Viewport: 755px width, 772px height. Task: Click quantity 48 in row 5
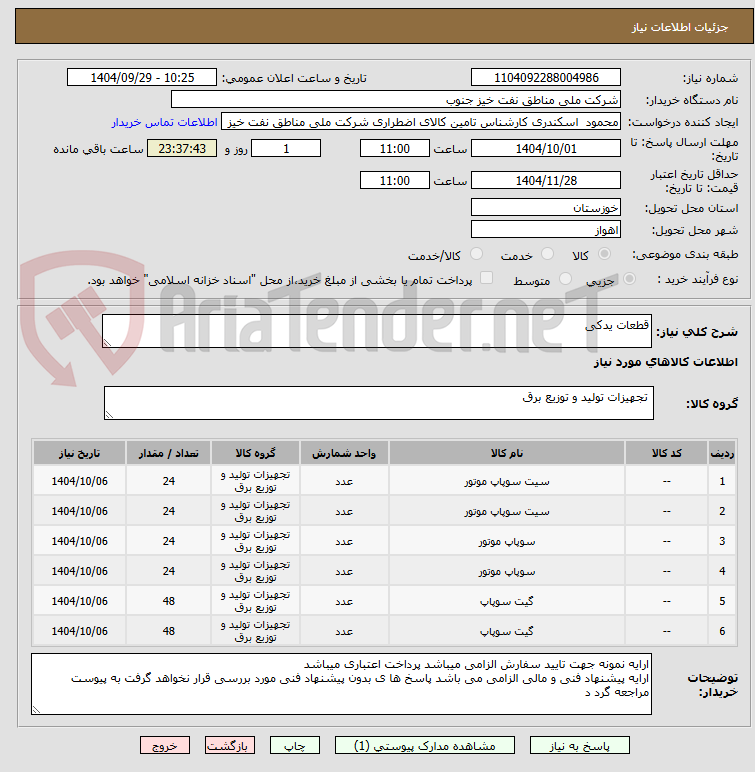pyautogui.click(x=168, y=601)
